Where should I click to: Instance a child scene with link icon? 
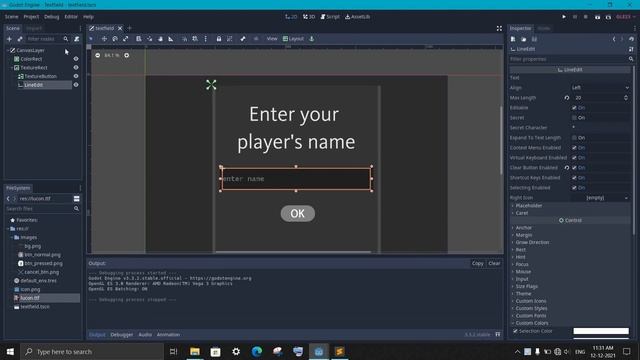click(20, 39)
